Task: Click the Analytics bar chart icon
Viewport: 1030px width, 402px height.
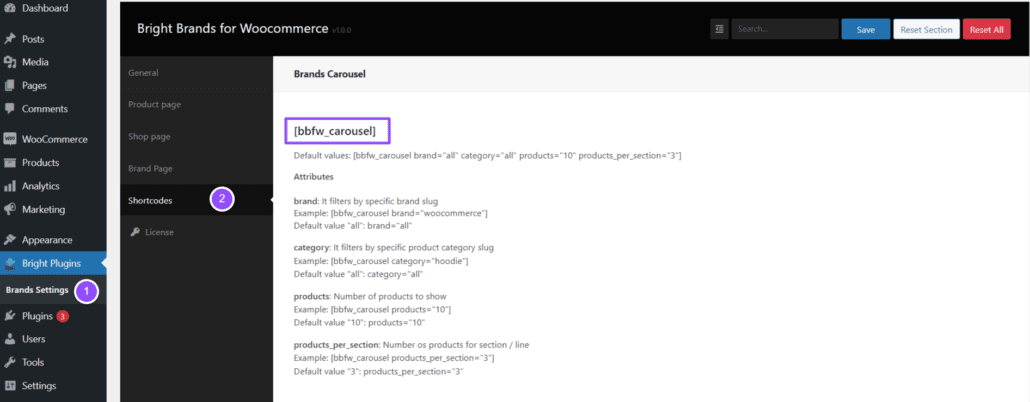Action: [x=10, y=186]
